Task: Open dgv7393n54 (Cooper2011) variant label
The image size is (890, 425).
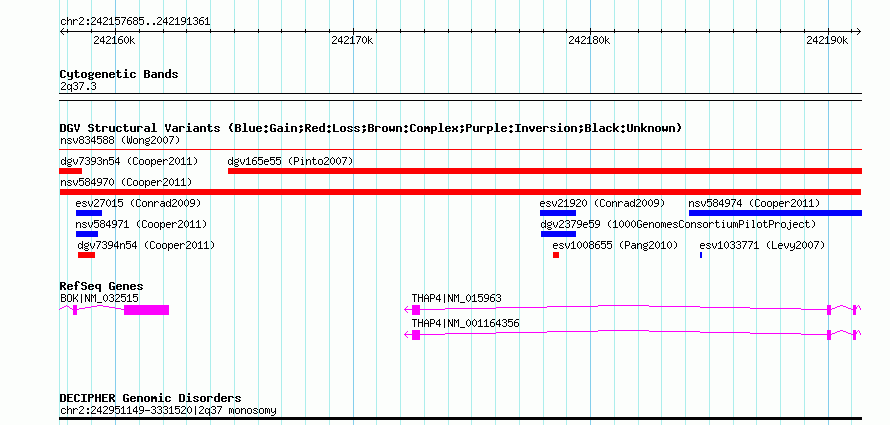Action: (x=129, y=162)
